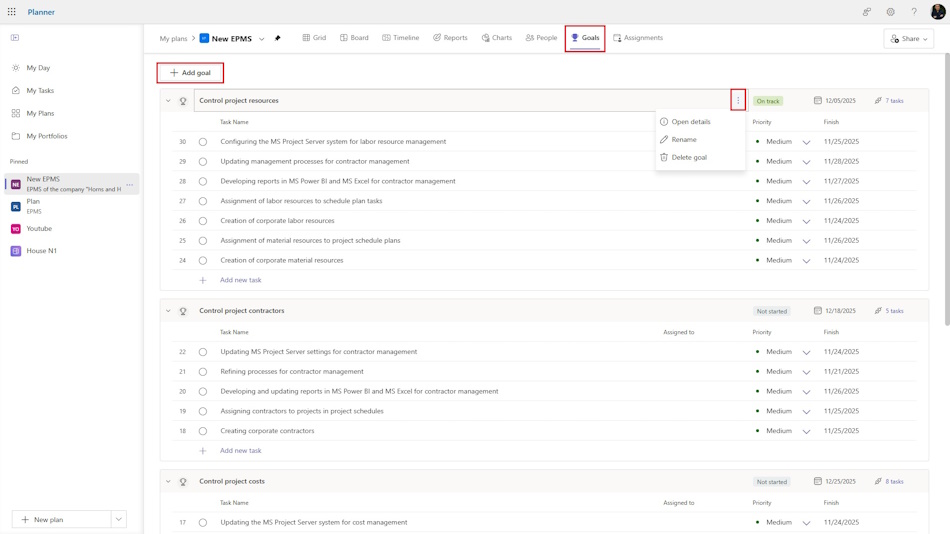
Task: Click the pin icon beside New EPMS
Action: click(277, 38)
